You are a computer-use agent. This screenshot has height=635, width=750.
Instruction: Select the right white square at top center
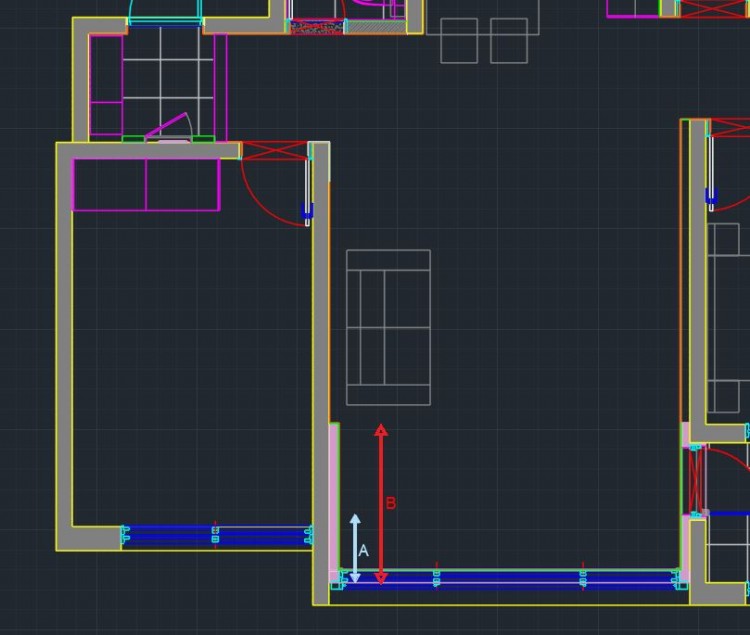[x=509, y=40]
